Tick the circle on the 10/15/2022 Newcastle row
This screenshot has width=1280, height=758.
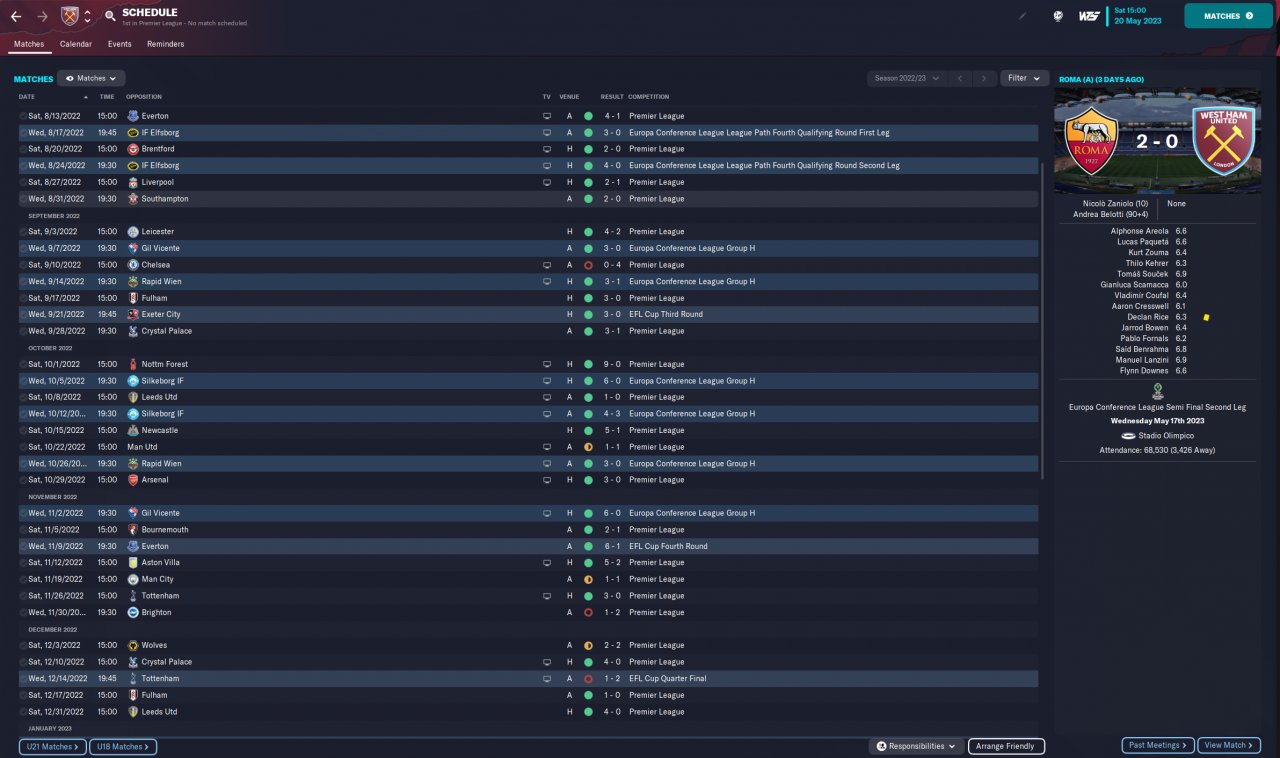23,430
